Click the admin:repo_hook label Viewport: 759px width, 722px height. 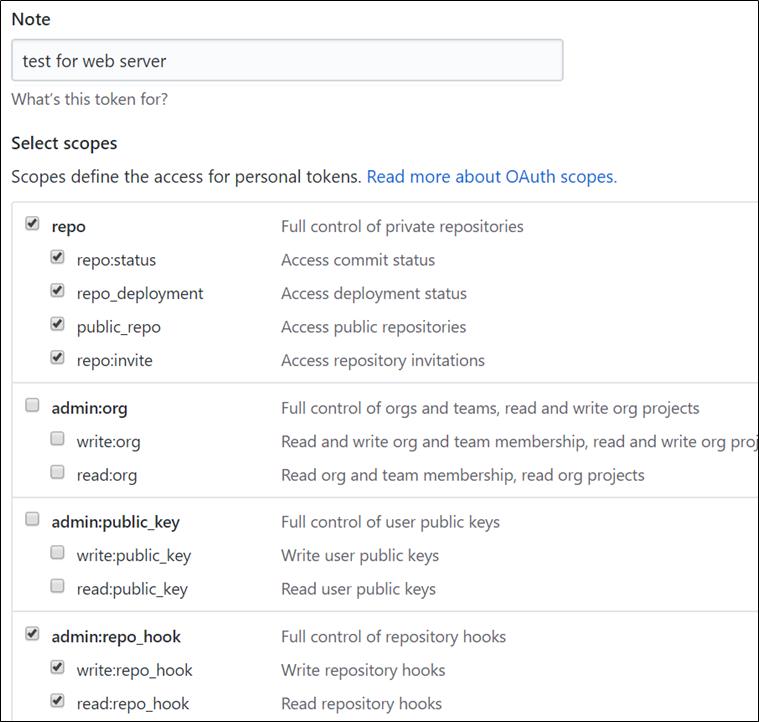[116, 636]
